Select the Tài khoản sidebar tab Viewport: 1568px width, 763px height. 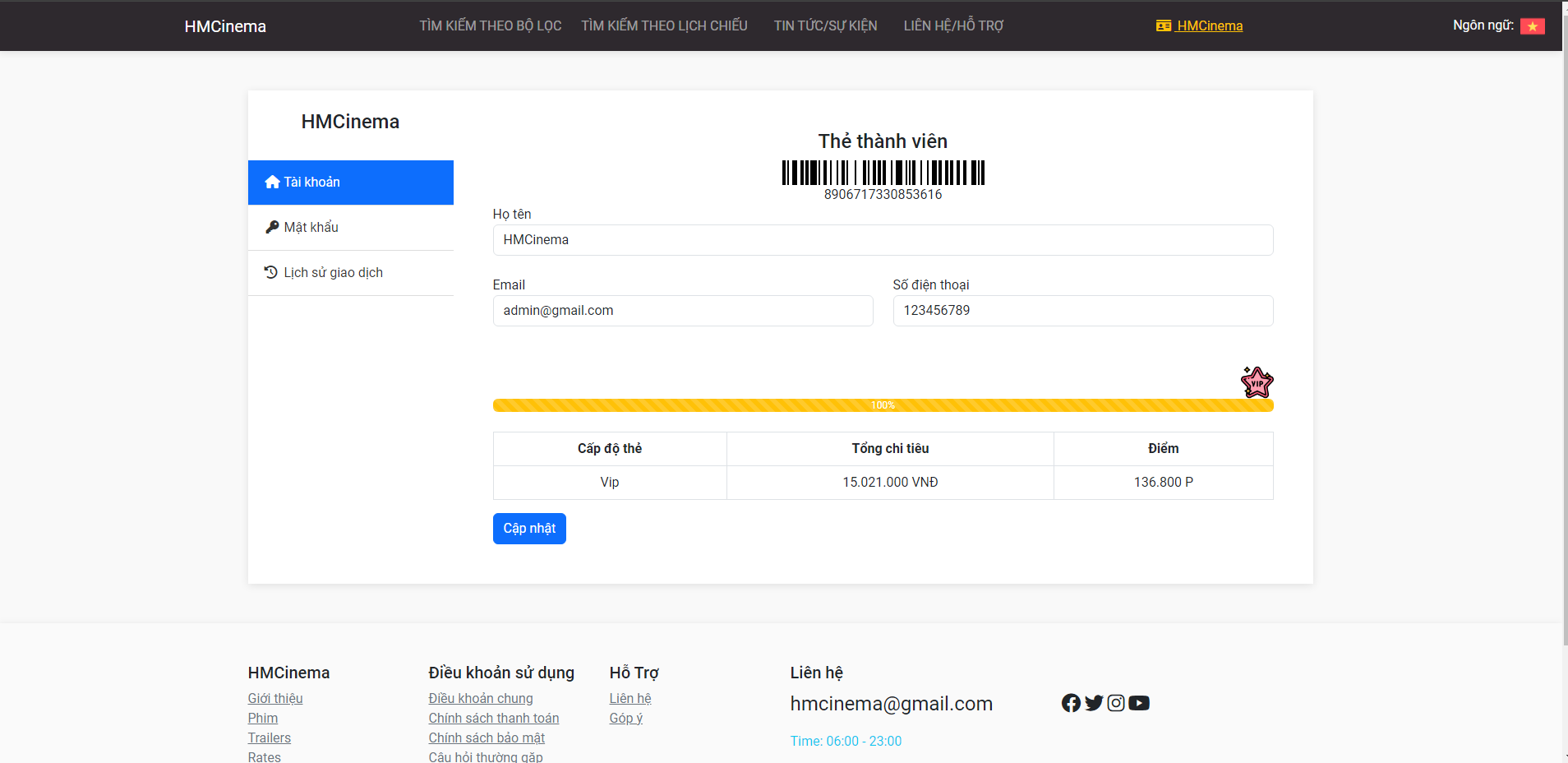point(351,183)
